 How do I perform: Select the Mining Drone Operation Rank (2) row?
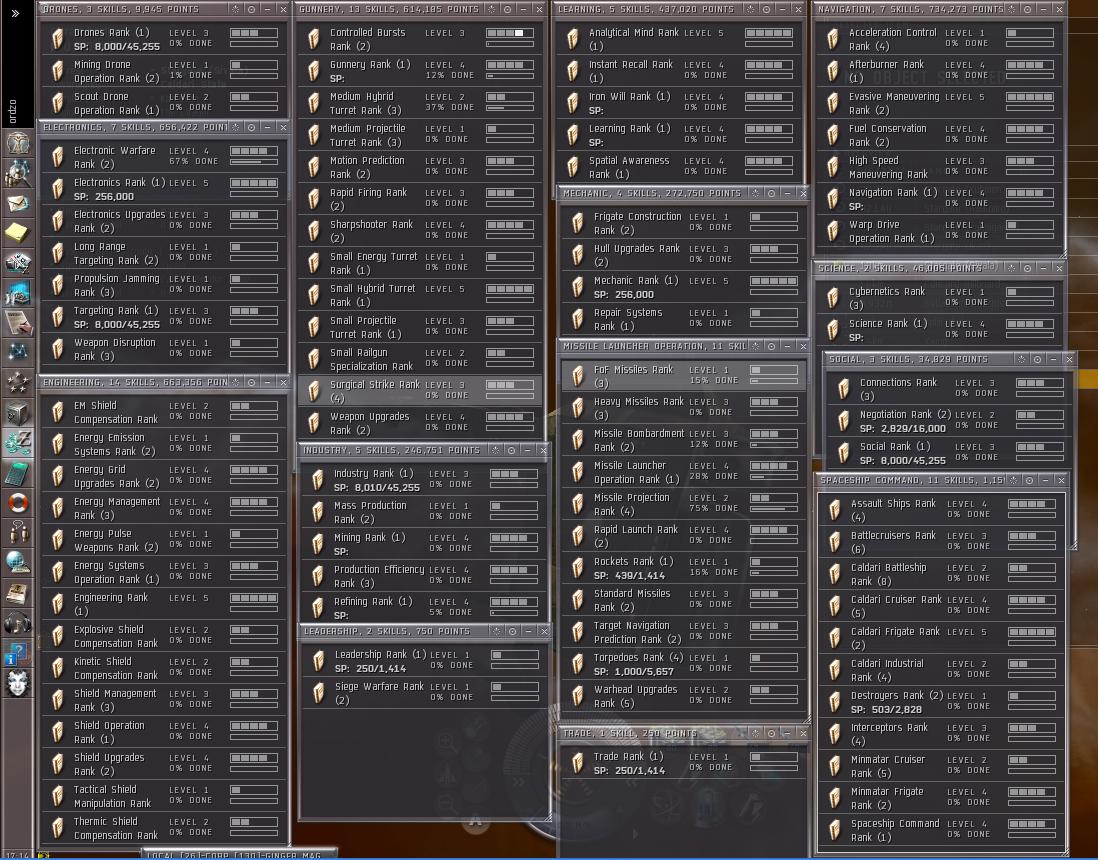pos(164,71)
